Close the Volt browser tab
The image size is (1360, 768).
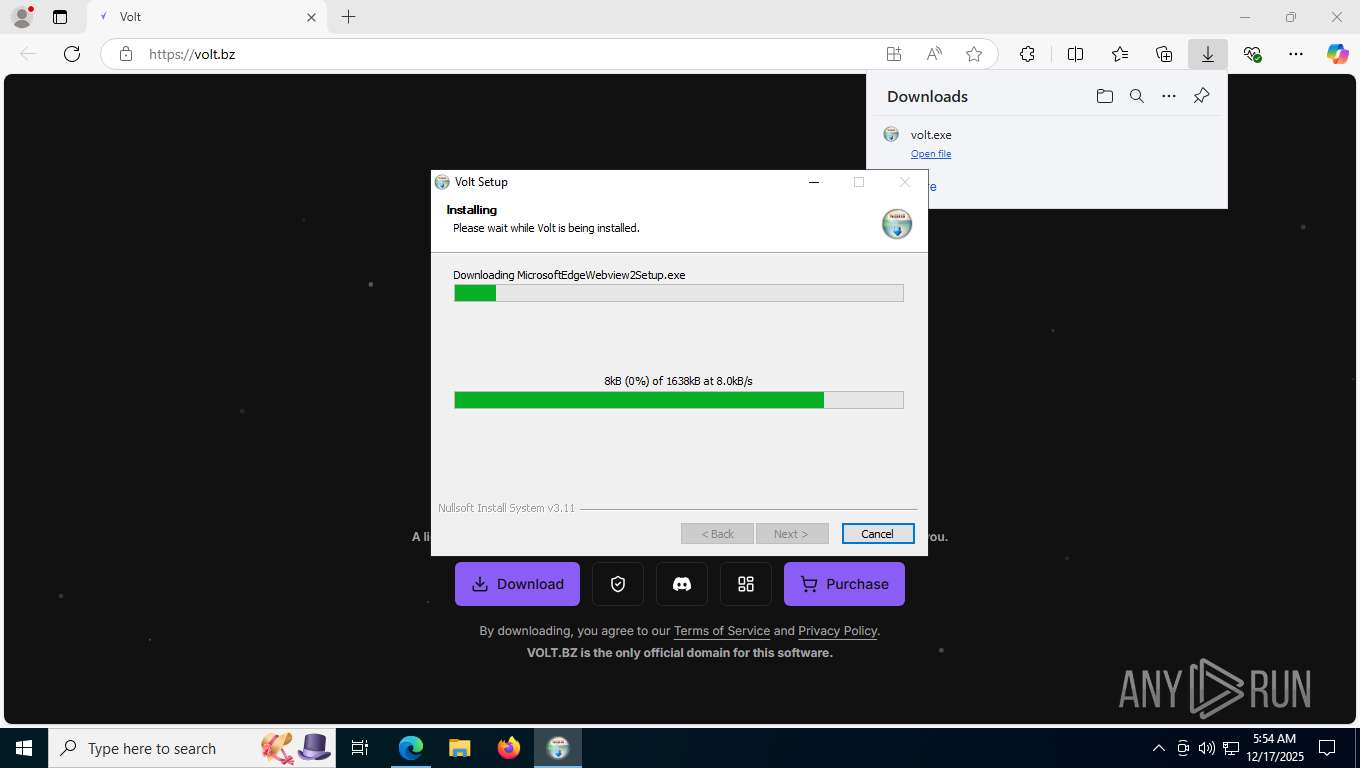point(311,17)
